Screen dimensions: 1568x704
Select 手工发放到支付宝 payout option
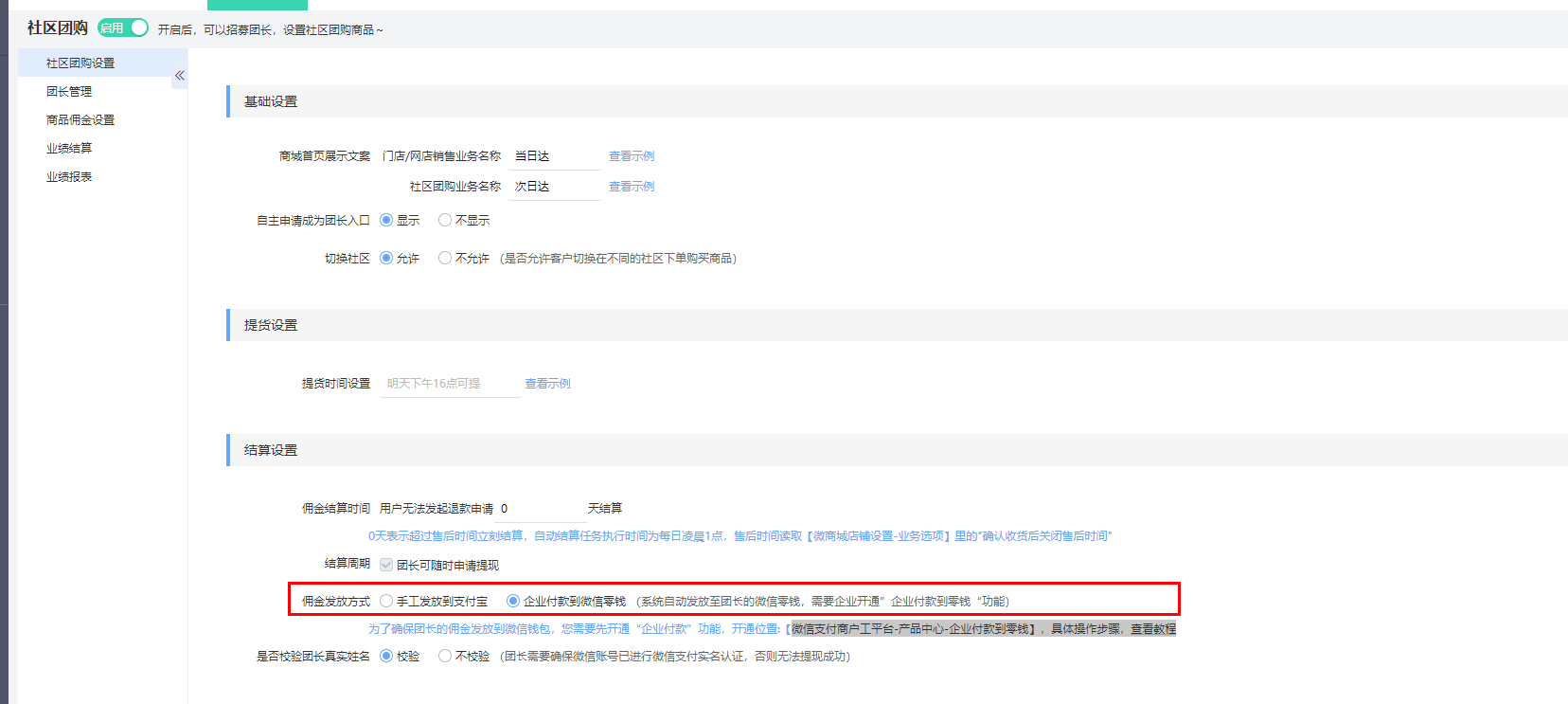386,602
